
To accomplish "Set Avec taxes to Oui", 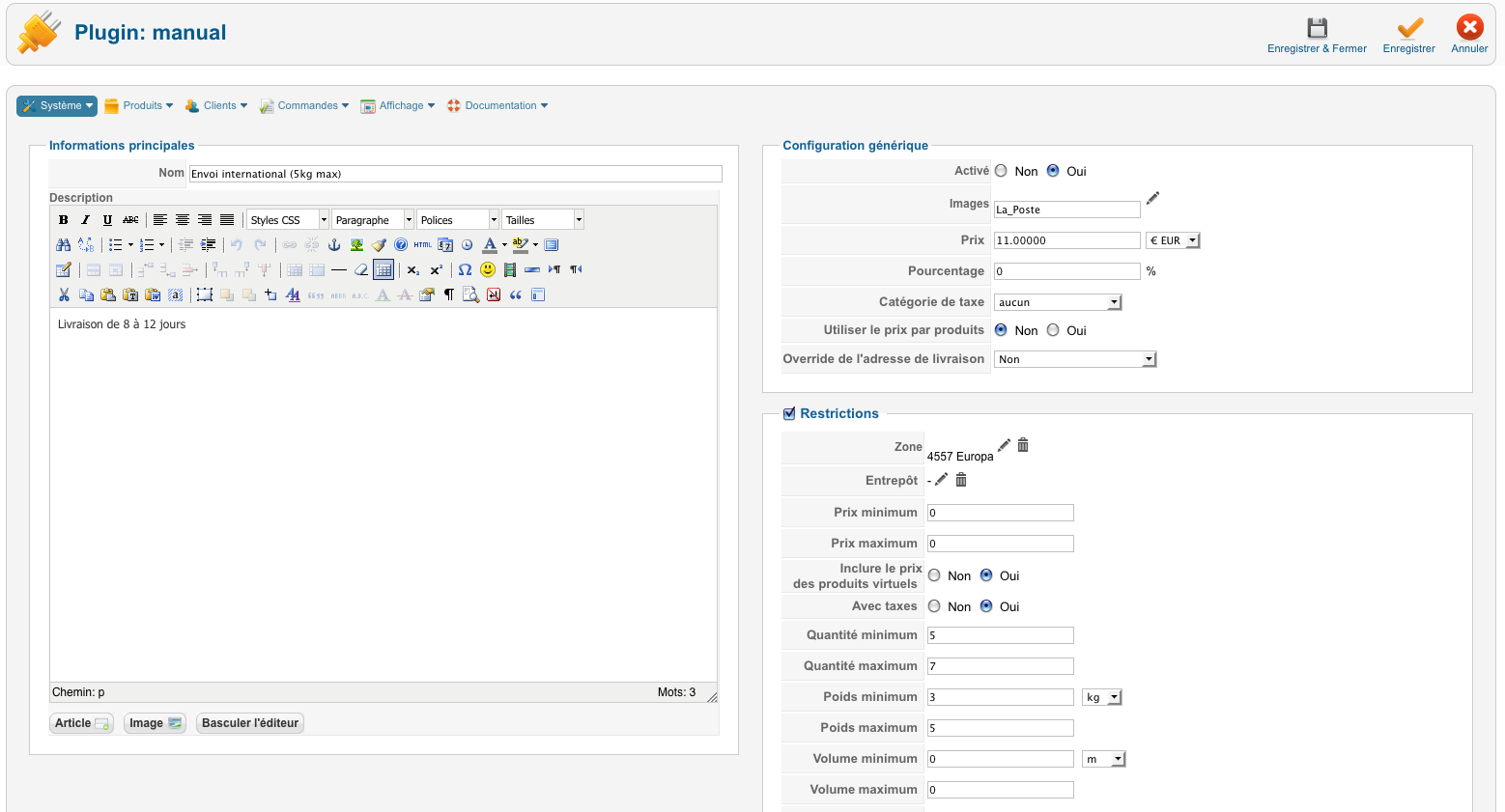I will [986, 606].
